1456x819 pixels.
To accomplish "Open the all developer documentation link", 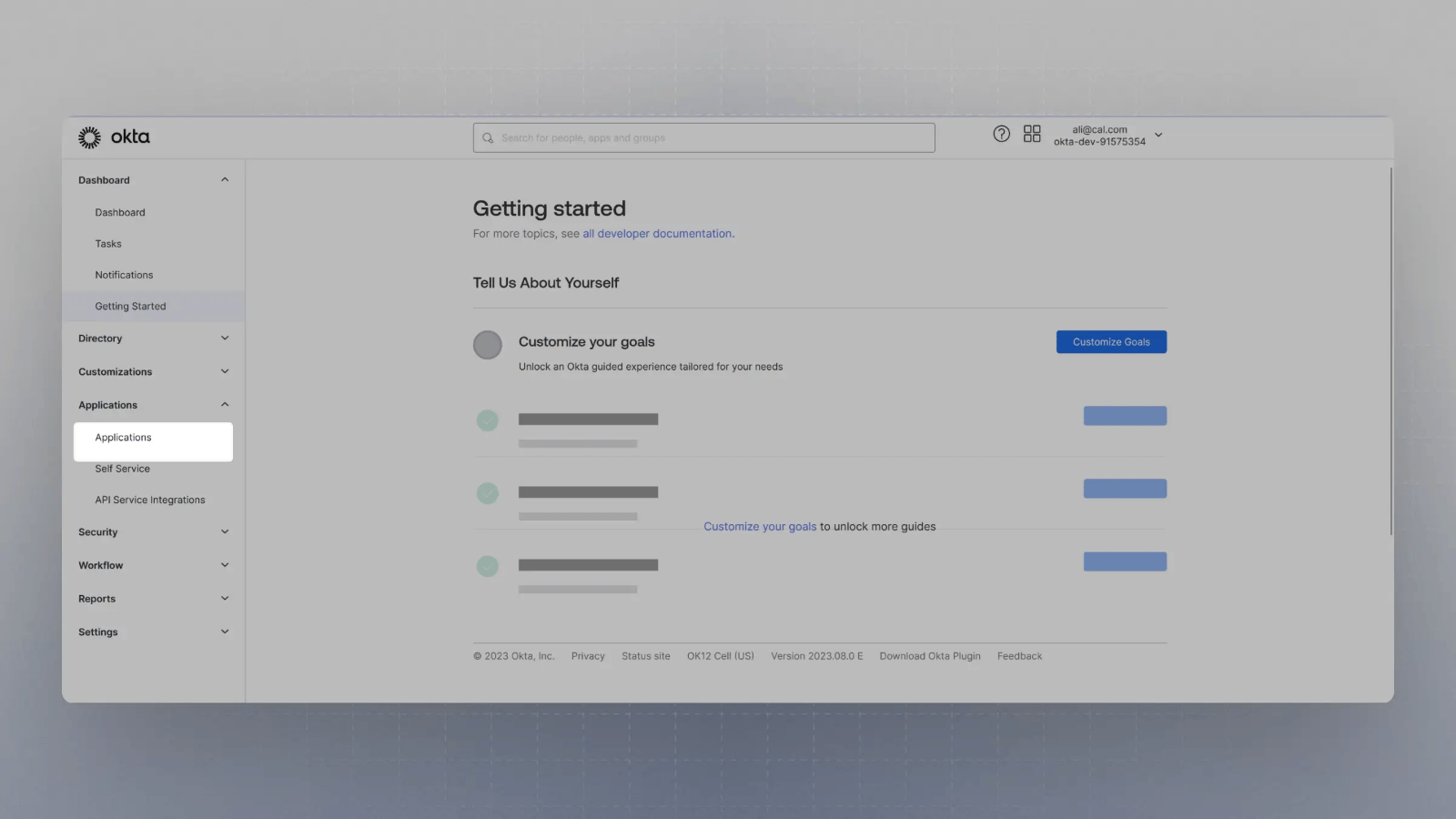I will [657, 234].
